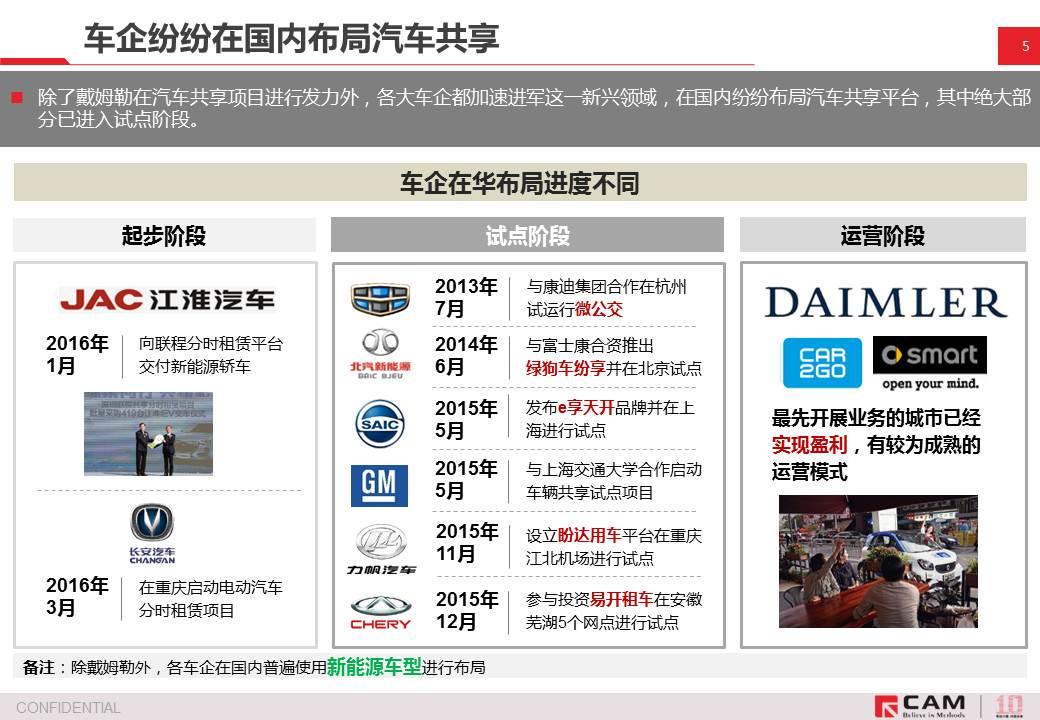Image resolution: width=1040 pixels, height=720 pixels.
Task: Click the red page number 5 box
Action: [x=1019, y=46]
